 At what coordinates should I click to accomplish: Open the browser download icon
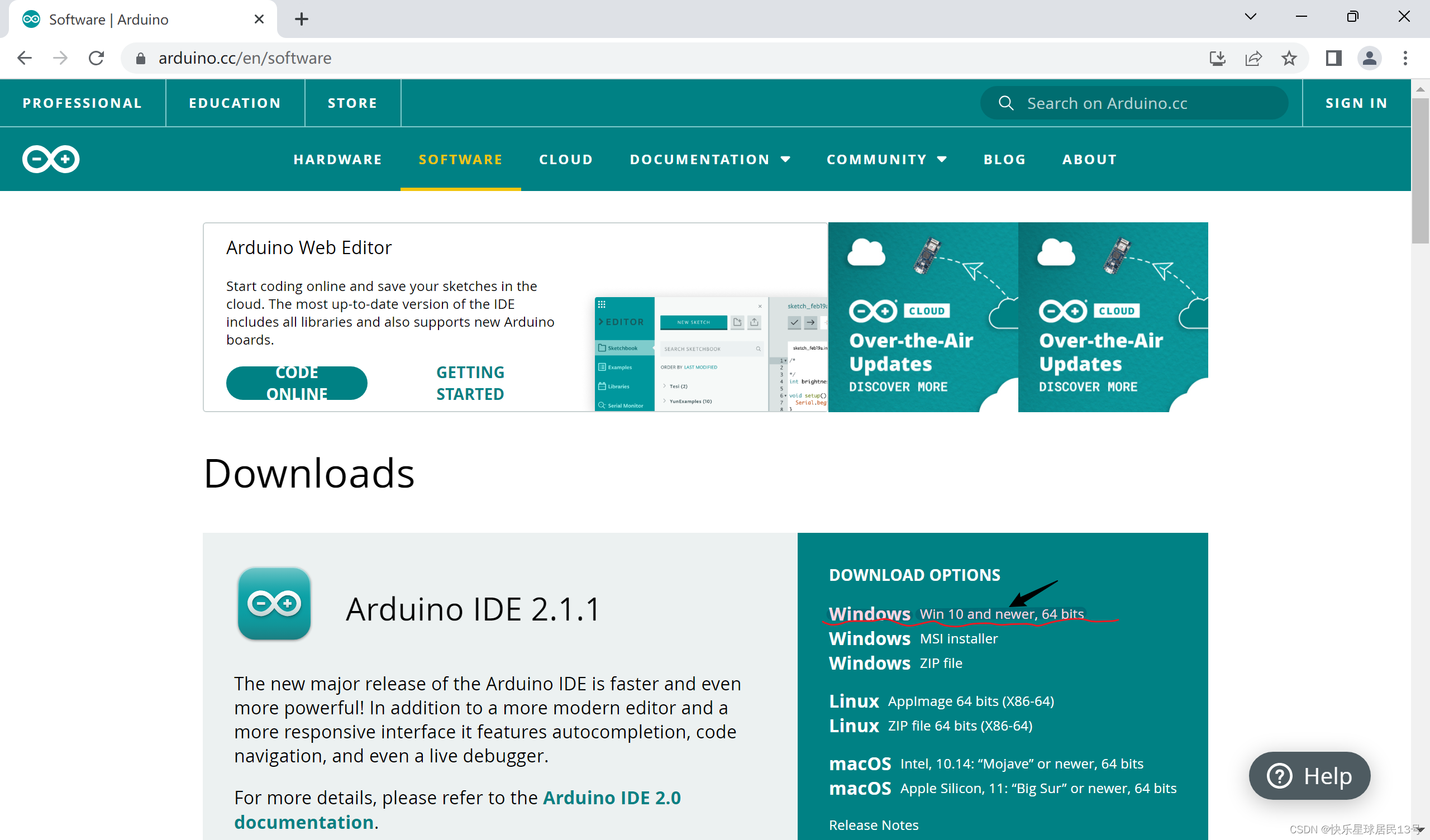pos(1217,58)
